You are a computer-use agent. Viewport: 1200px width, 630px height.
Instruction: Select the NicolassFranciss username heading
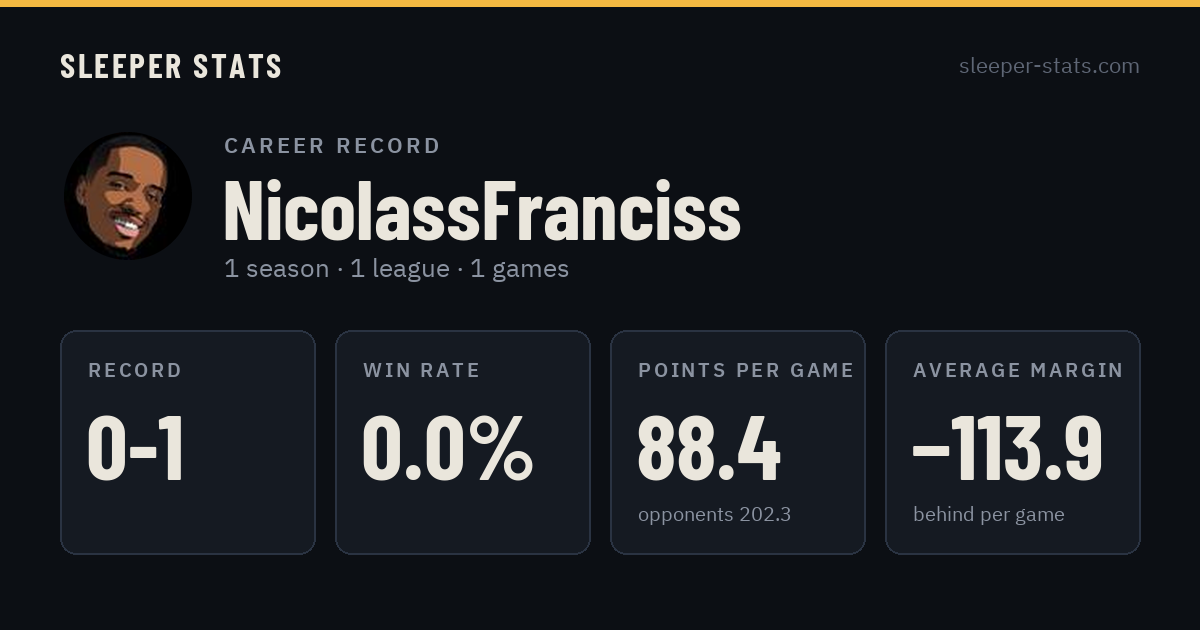[x=482, y=211]
